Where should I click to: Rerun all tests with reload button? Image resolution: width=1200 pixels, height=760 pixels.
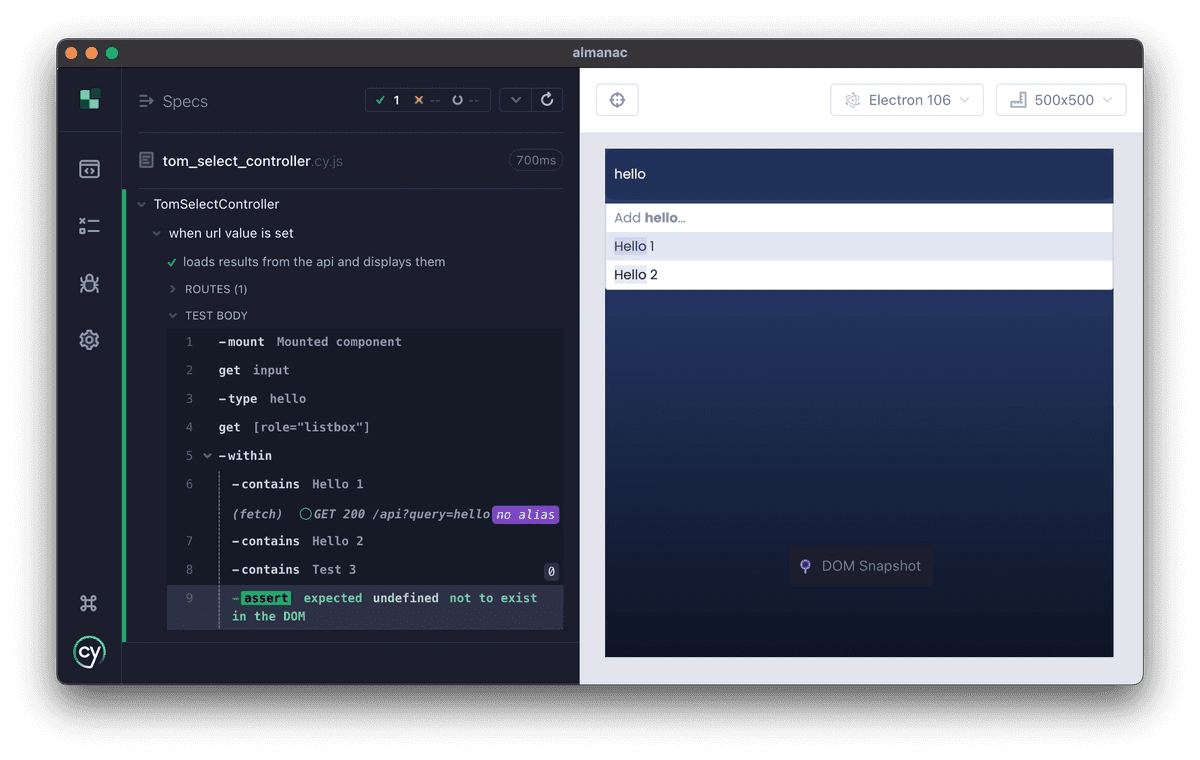[547, 100]
